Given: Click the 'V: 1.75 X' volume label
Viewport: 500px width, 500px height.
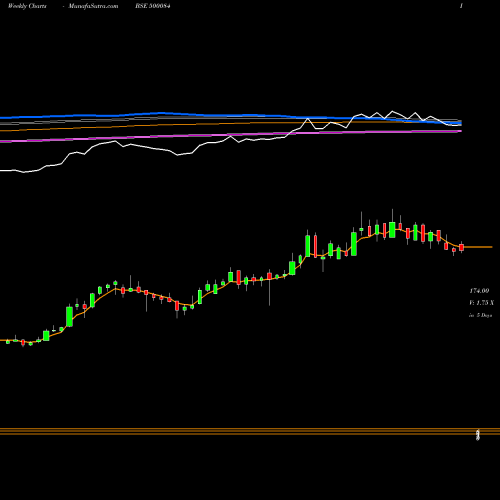Looking at the screenshot, I should pos(481,303).
